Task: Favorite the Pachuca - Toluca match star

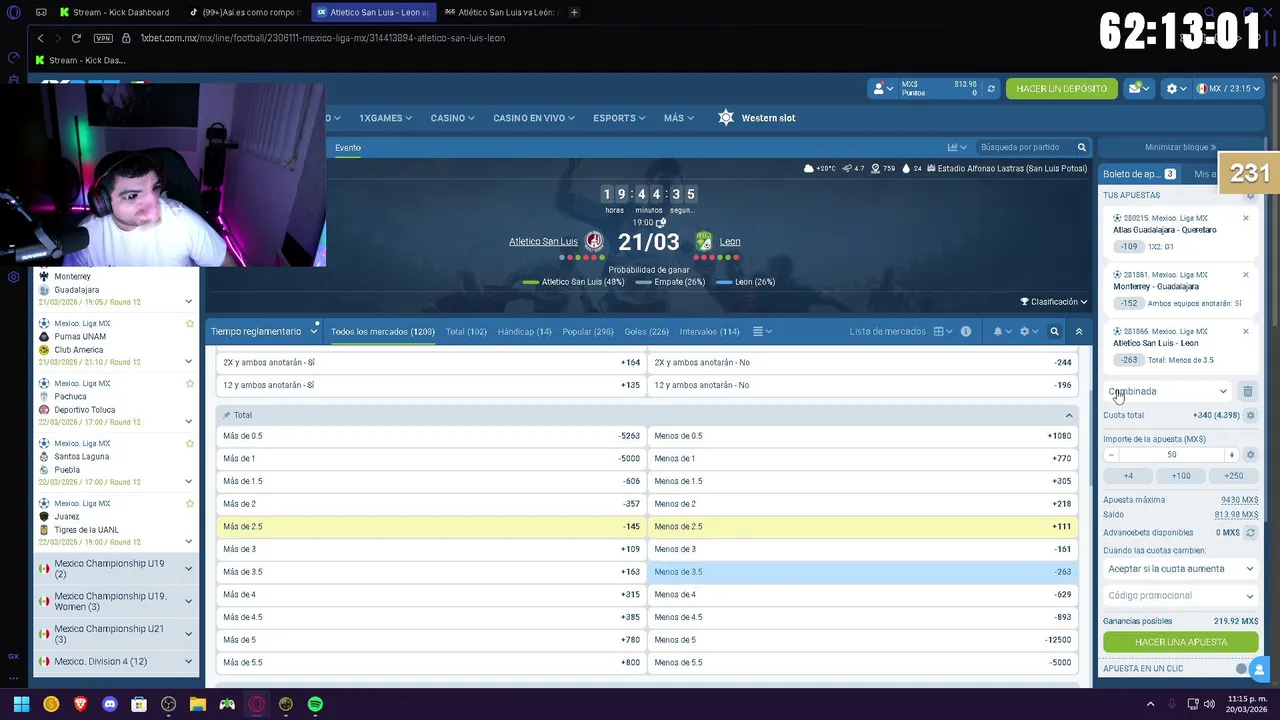Action: coord(189,383)
